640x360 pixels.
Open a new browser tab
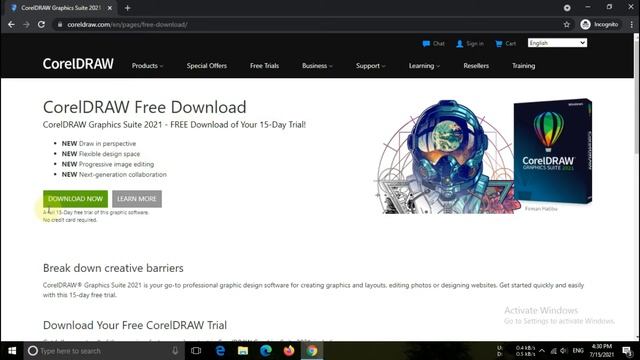[127, 8]
